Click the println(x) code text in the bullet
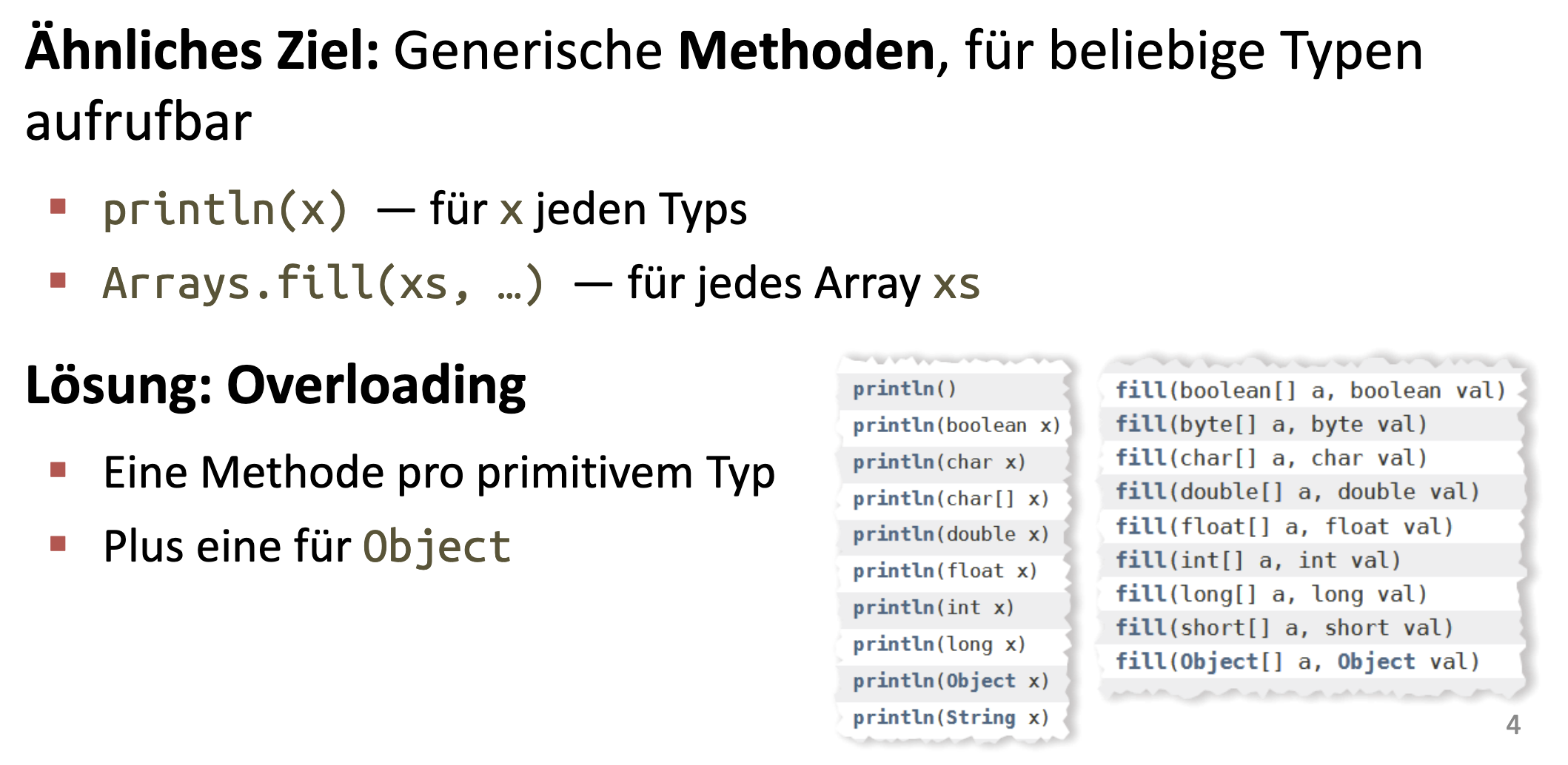 (225, 209)
